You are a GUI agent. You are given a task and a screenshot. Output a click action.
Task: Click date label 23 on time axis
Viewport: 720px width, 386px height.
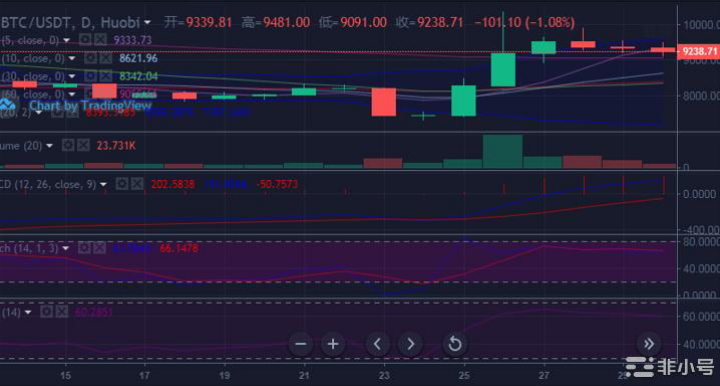pos(384,375)
